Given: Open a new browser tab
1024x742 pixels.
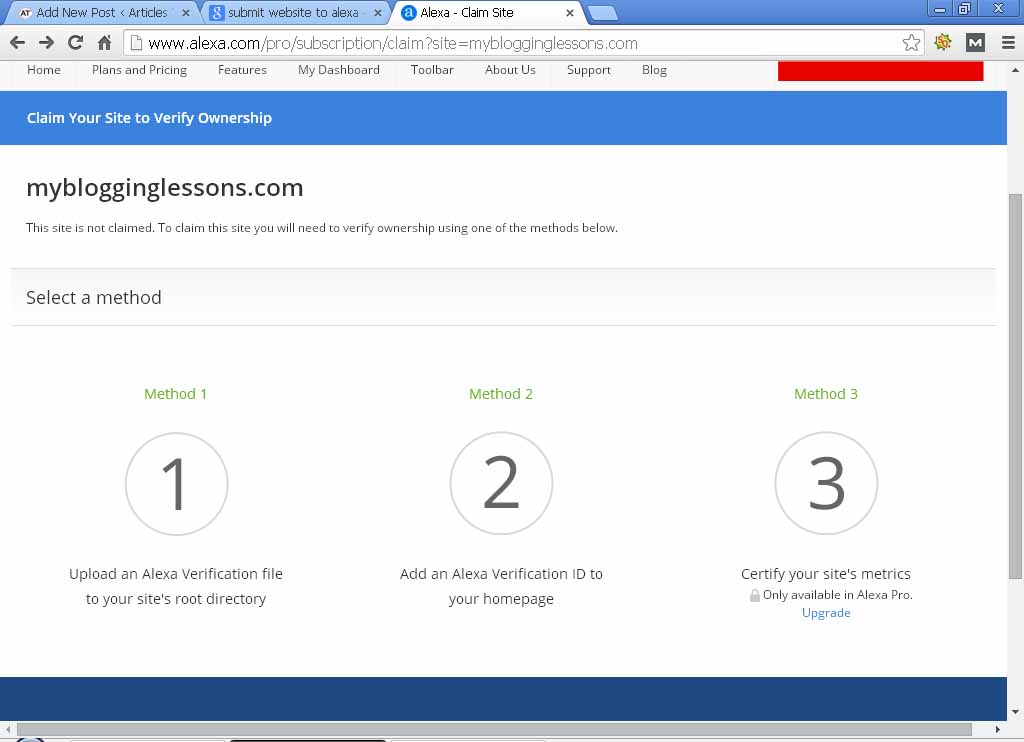Looking at the screenshot, I should [x=603, y=13].
